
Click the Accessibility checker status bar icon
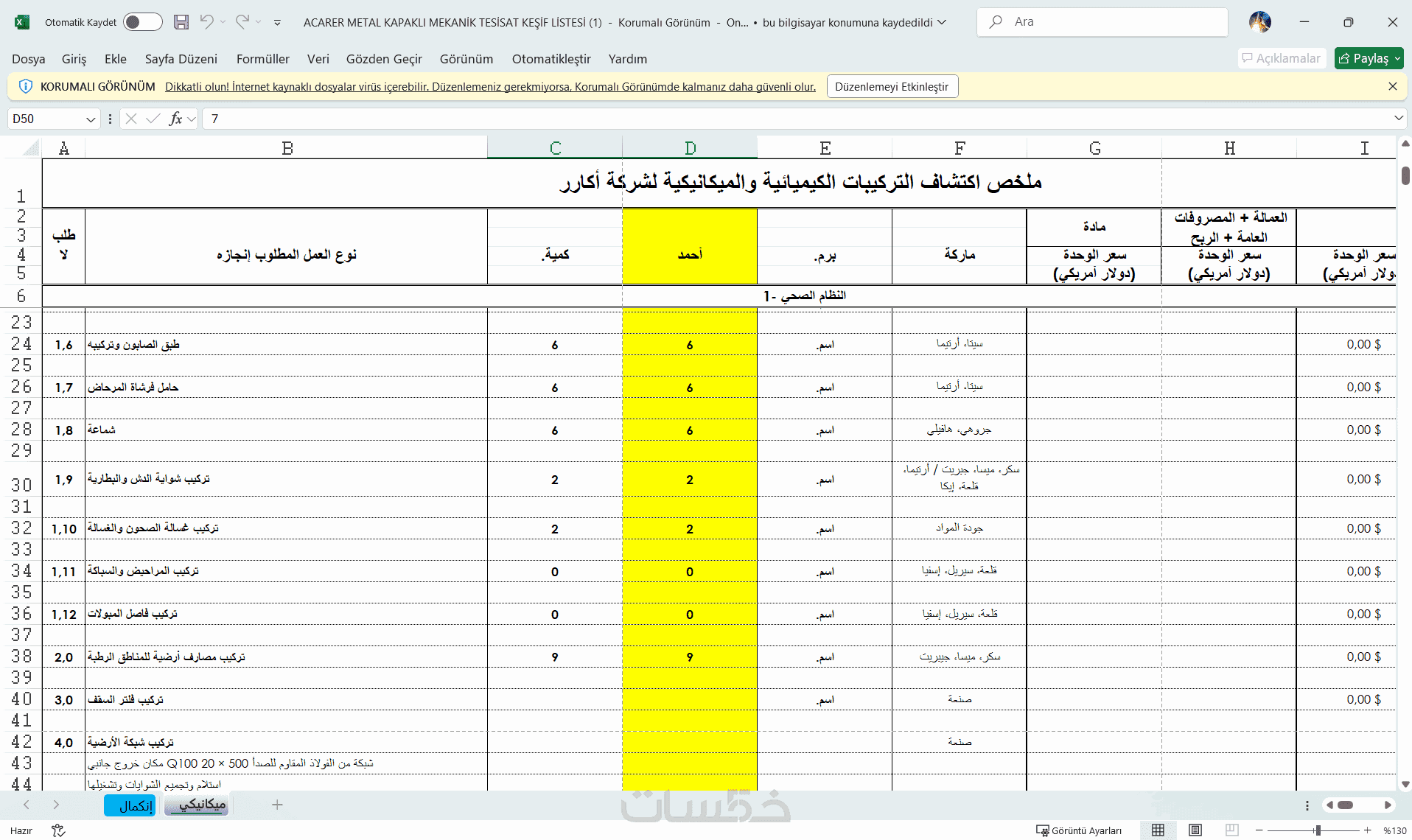coord(58,830)
